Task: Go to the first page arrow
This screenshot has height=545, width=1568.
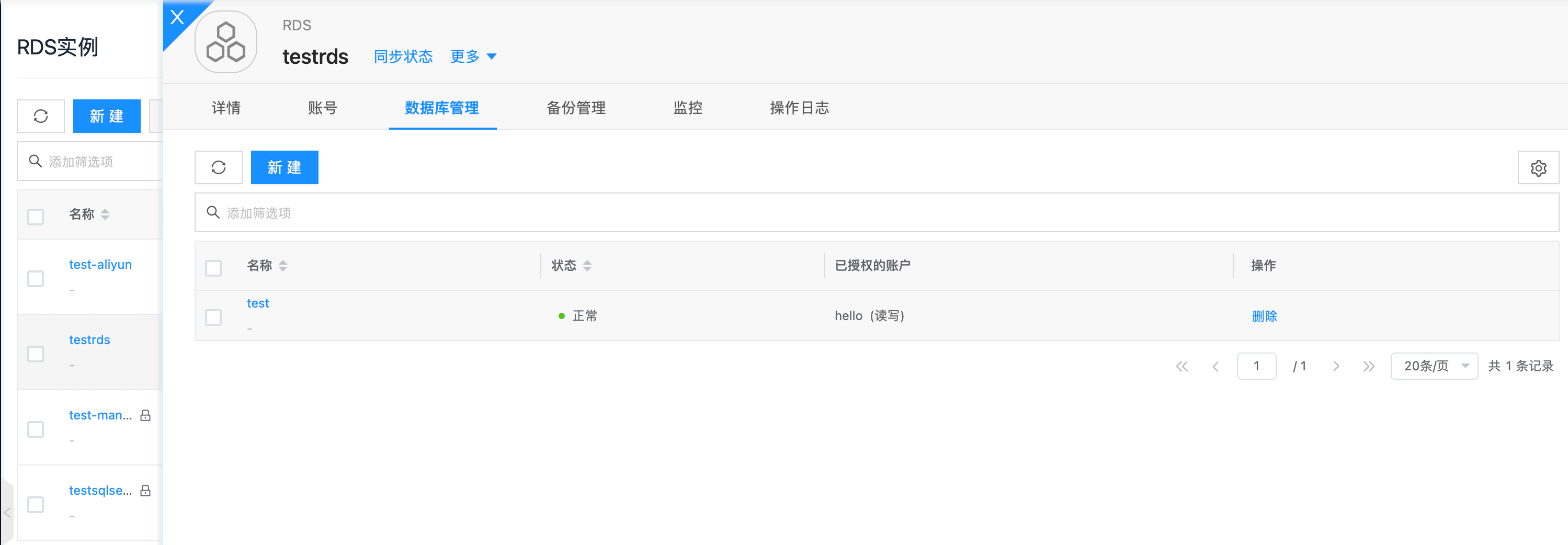Action: tap(1181, 366)
